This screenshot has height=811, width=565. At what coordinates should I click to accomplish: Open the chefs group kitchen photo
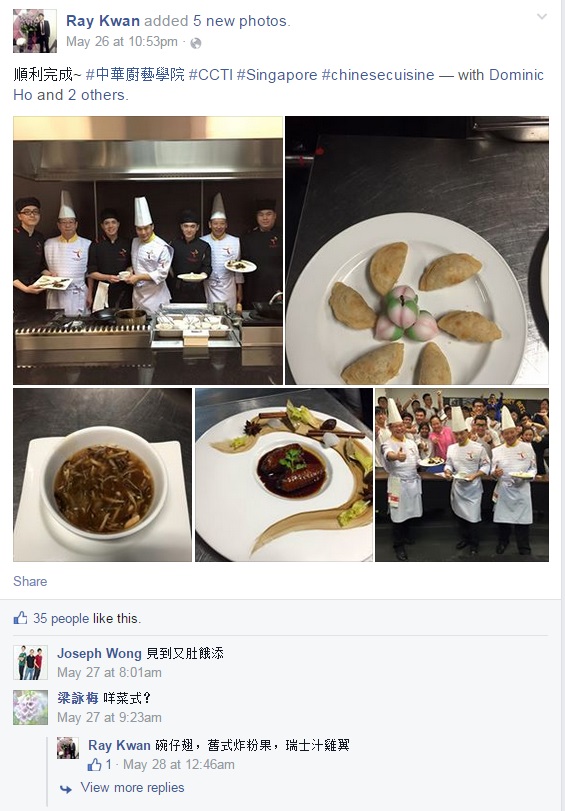148,250
